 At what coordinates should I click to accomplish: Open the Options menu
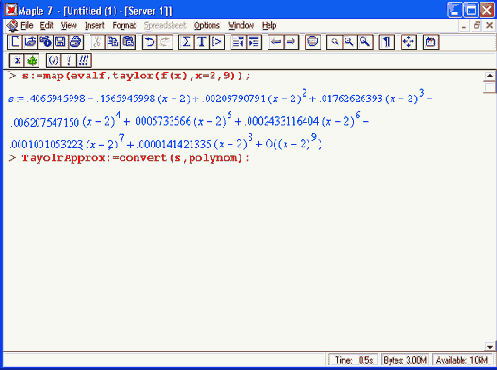(x=207, y=26)
